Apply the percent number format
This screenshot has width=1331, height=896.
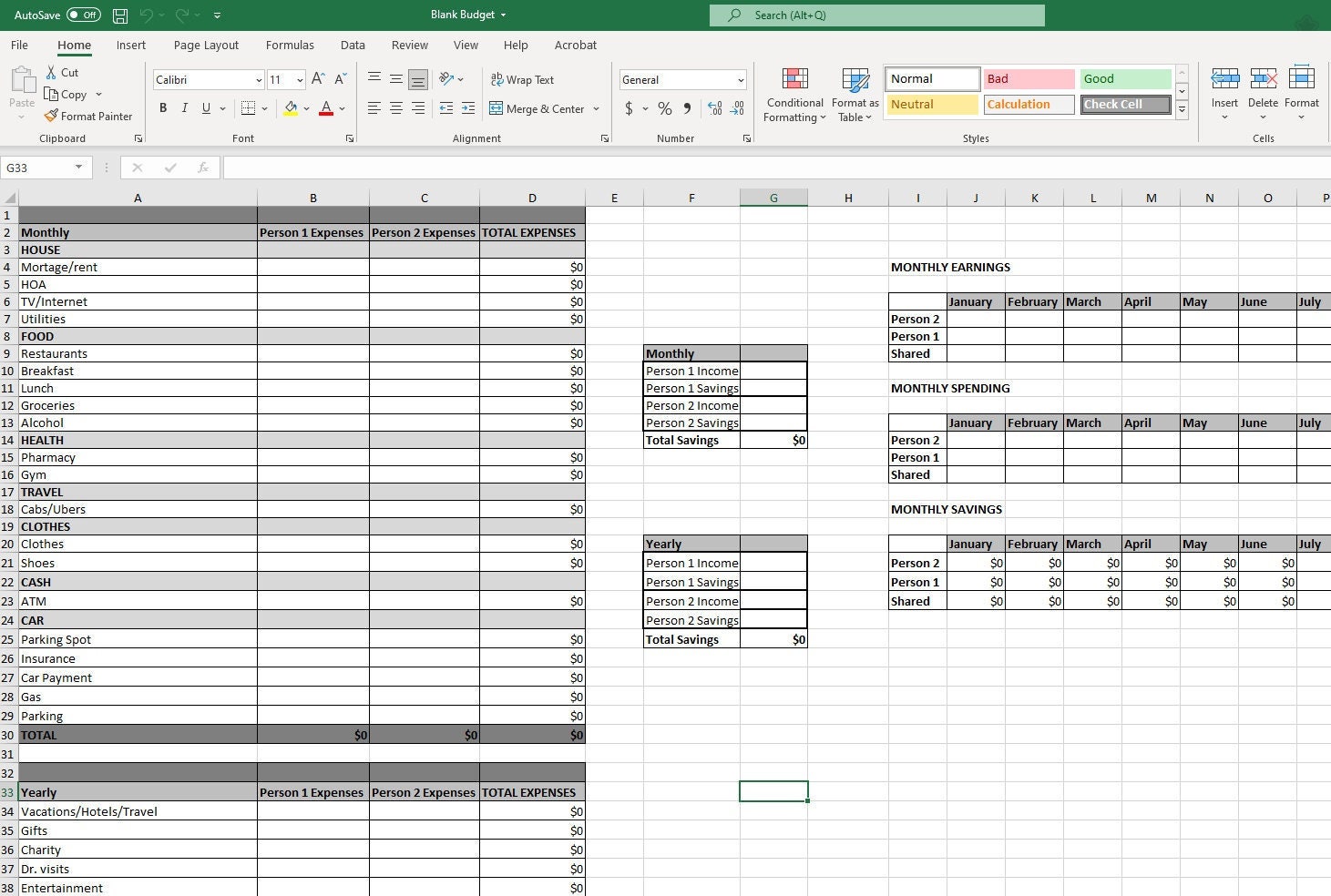pos(663,108)
